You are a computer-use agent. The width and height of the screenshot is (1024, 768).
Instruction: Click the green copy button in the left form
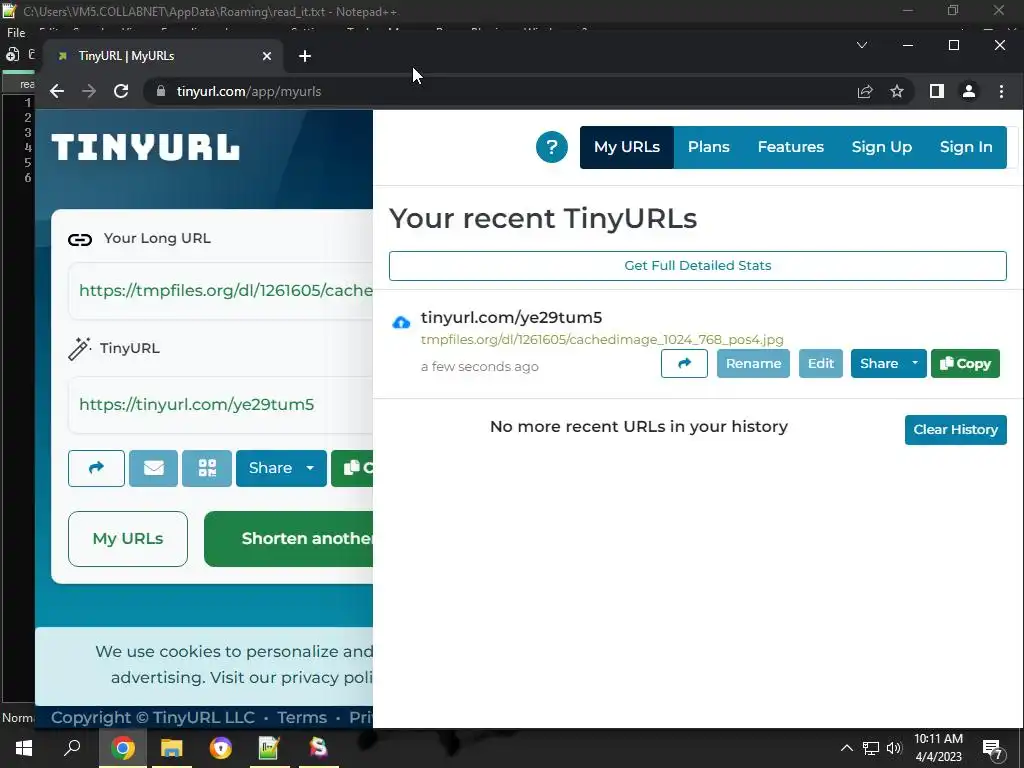353,468
